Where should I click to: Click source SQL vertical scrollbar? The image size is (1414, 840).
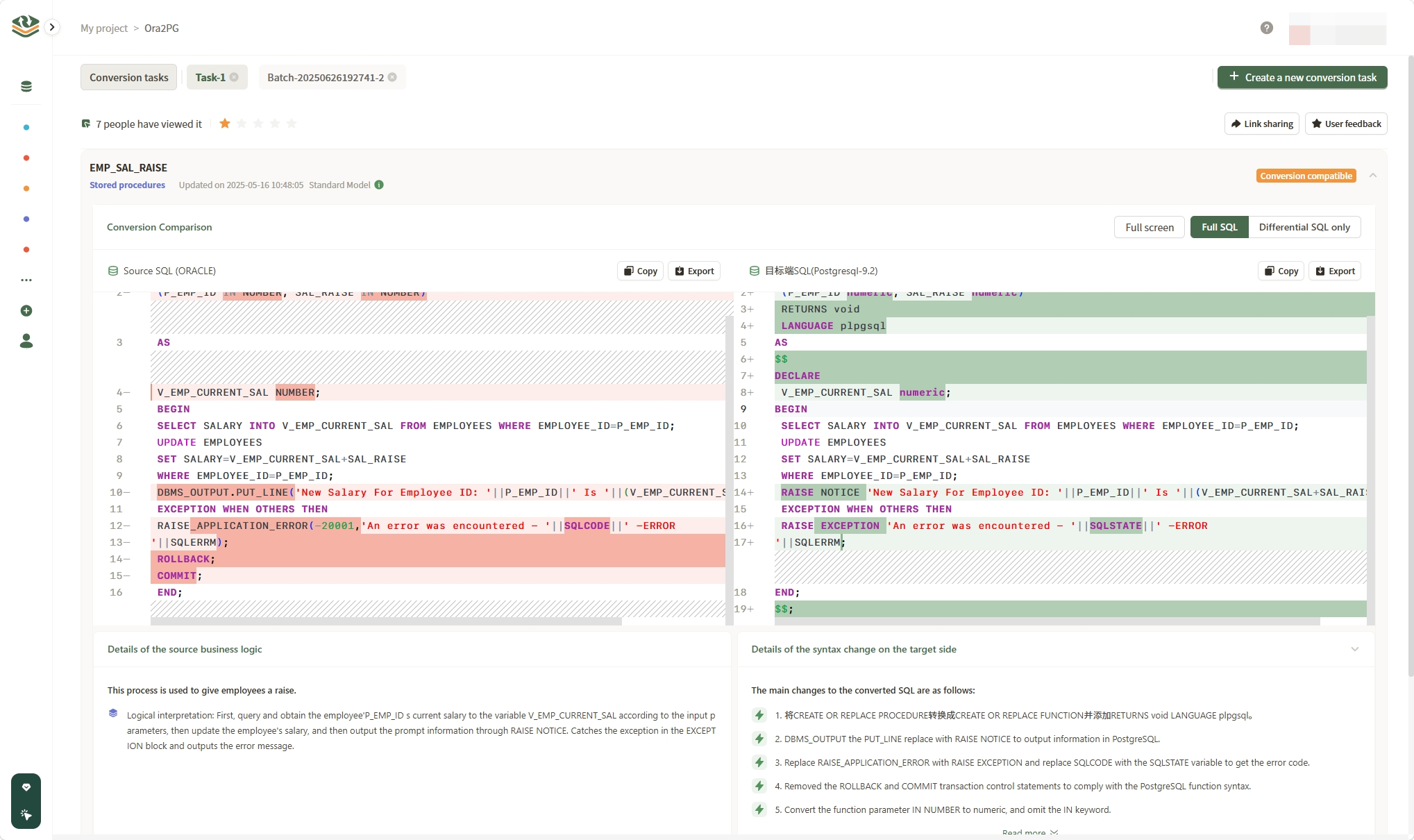(x=729, y=470)
